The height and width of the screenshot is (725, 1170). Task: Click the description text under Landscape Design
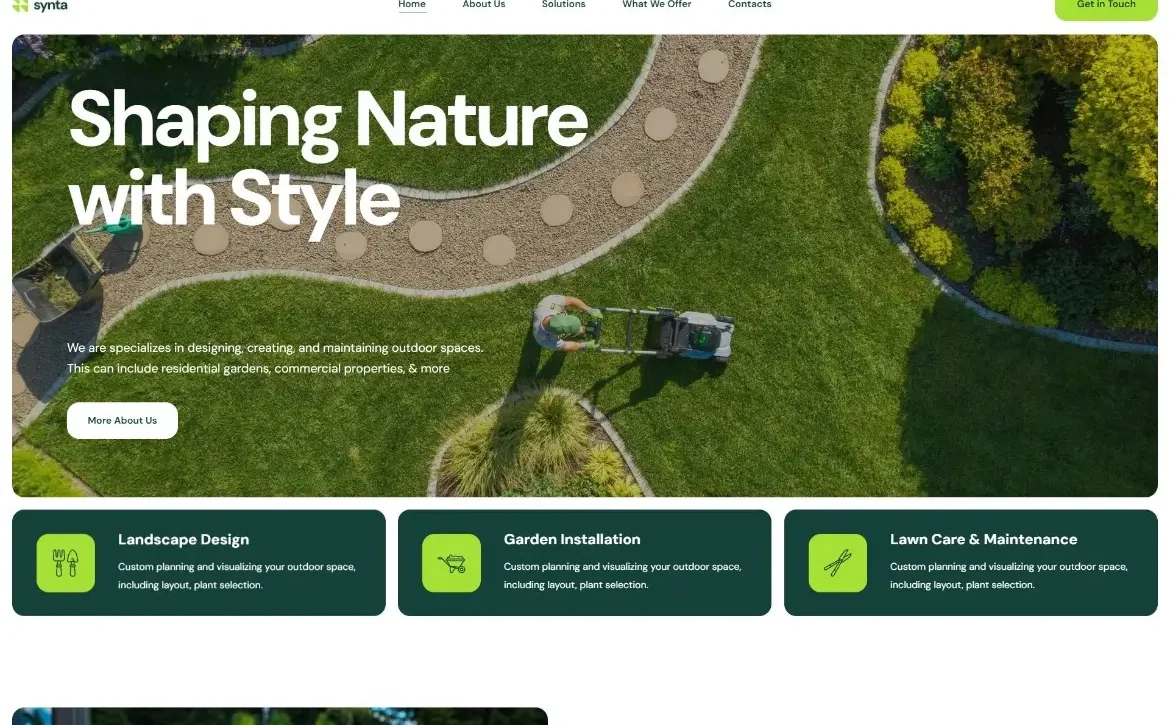click(x=237, y=576)
